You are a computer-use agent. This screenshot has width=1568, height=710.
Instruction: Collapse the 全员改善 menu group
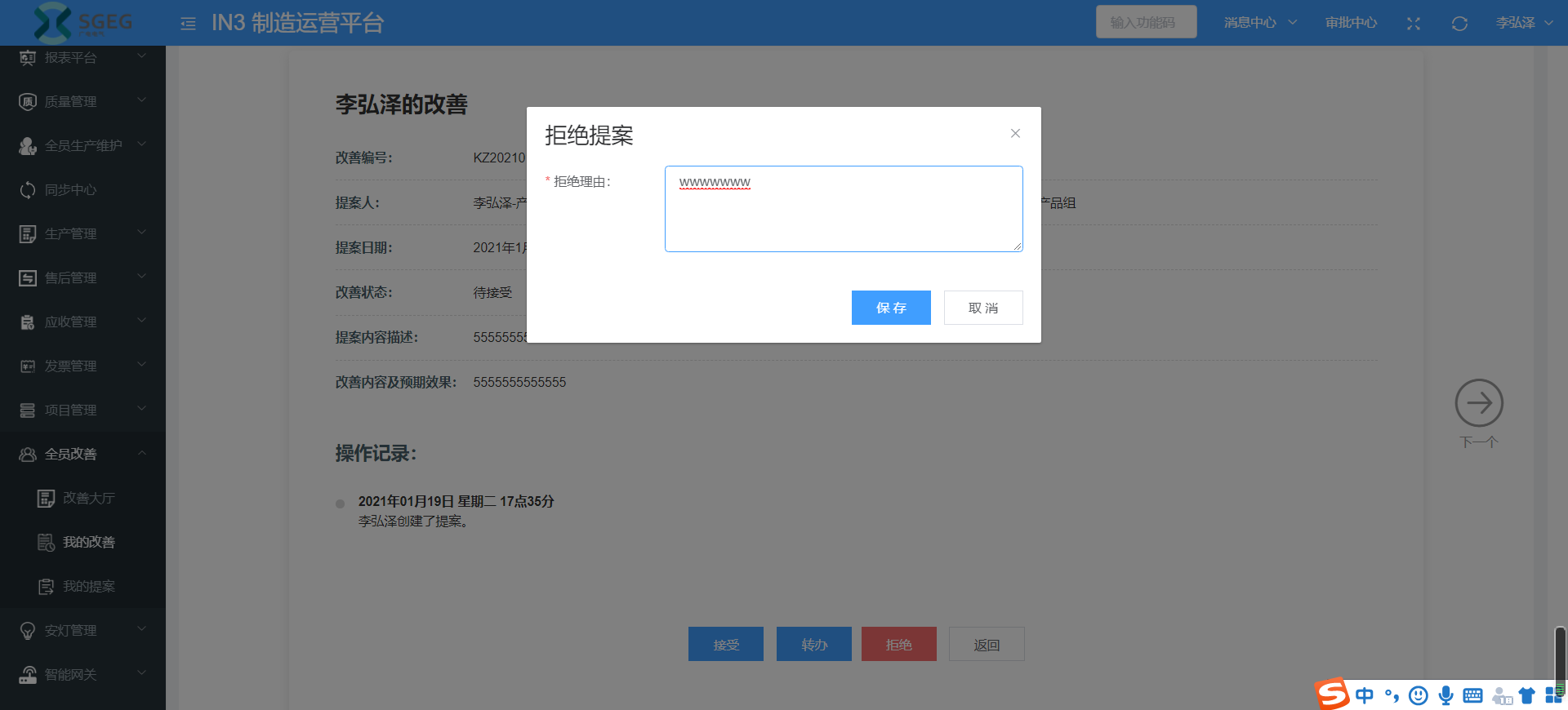tap(82, 454)
